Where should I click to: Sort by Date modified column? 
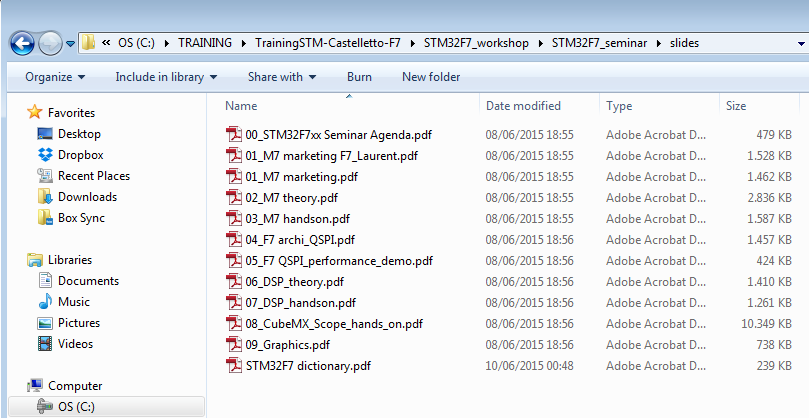(x=523, y=106)
